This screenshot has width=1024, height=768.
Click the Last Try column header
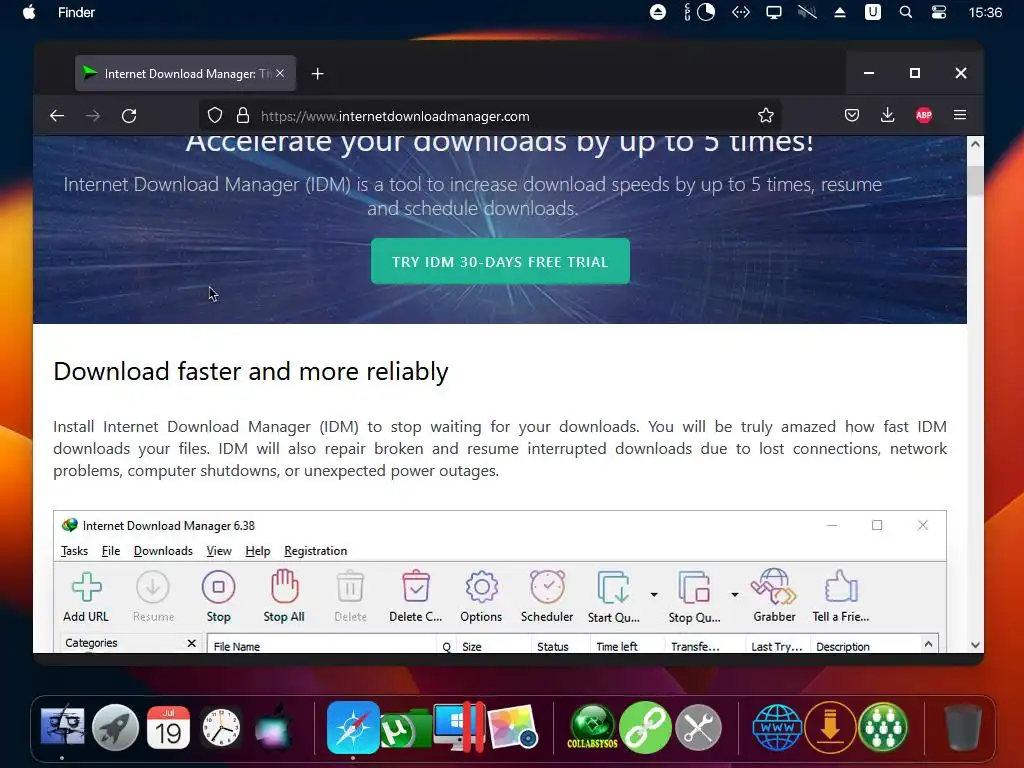coord(777,646)
